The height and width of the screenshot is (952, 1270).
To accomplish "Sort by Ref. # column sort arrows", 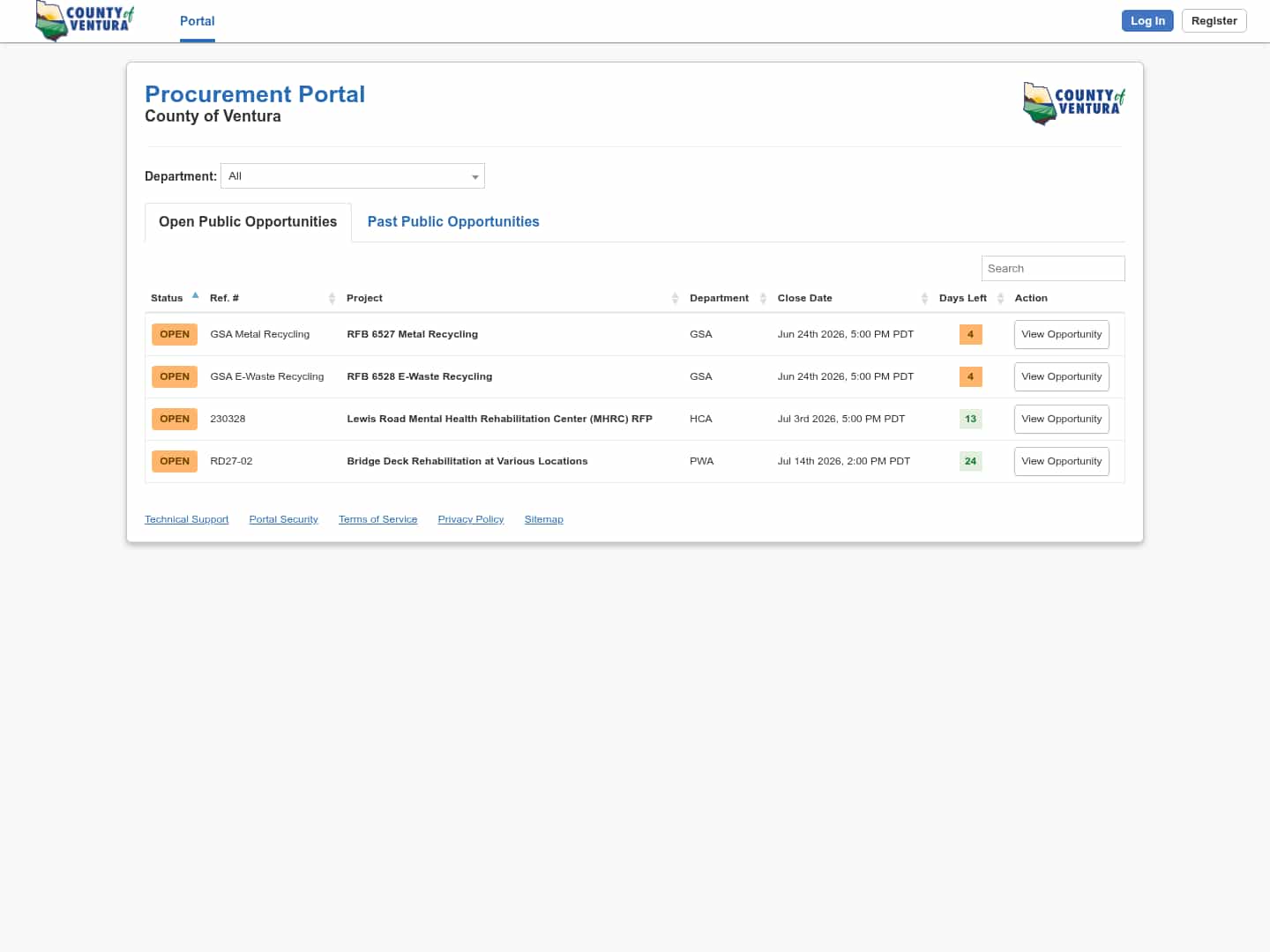I will pos(332,299).
